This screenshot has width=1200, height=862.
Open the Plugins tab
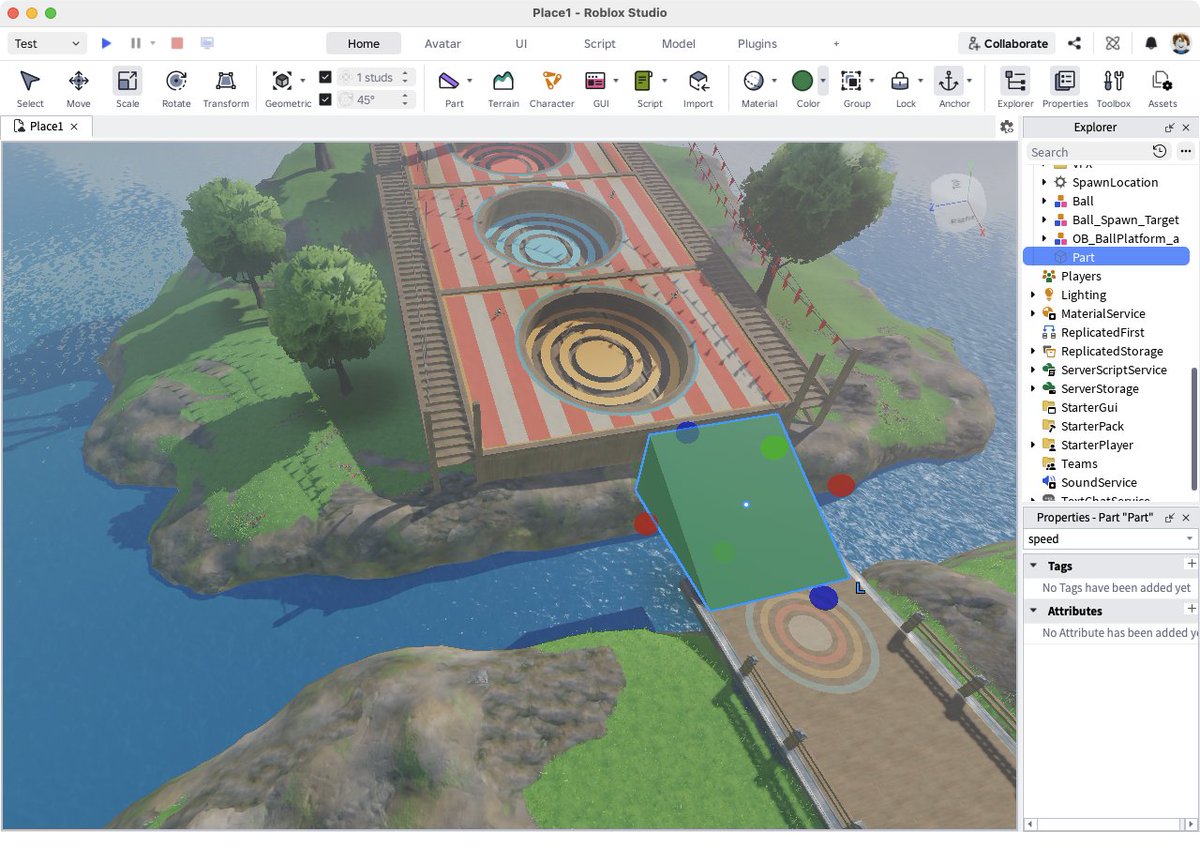pos(757,44)
